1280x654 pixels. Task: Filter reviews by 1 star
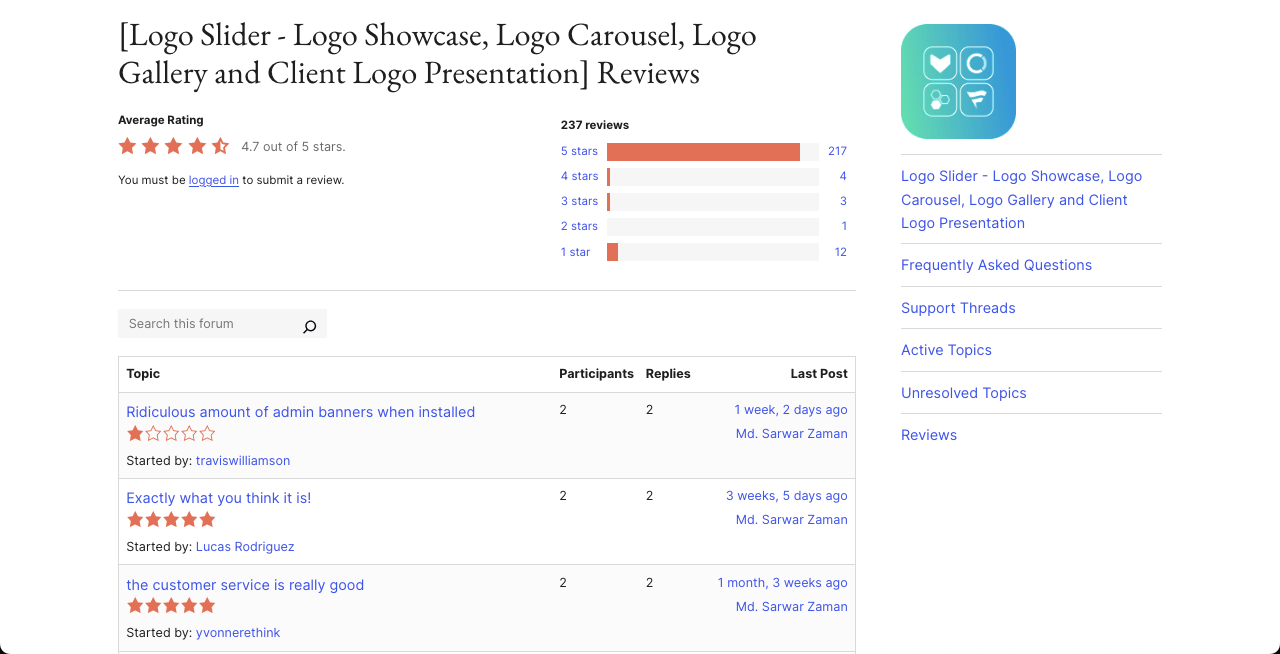point(575,252)
